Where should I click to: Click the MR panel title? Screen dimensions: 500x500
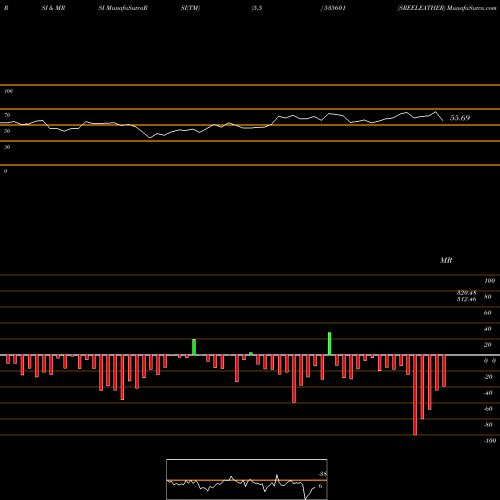(x=446, y=260)
